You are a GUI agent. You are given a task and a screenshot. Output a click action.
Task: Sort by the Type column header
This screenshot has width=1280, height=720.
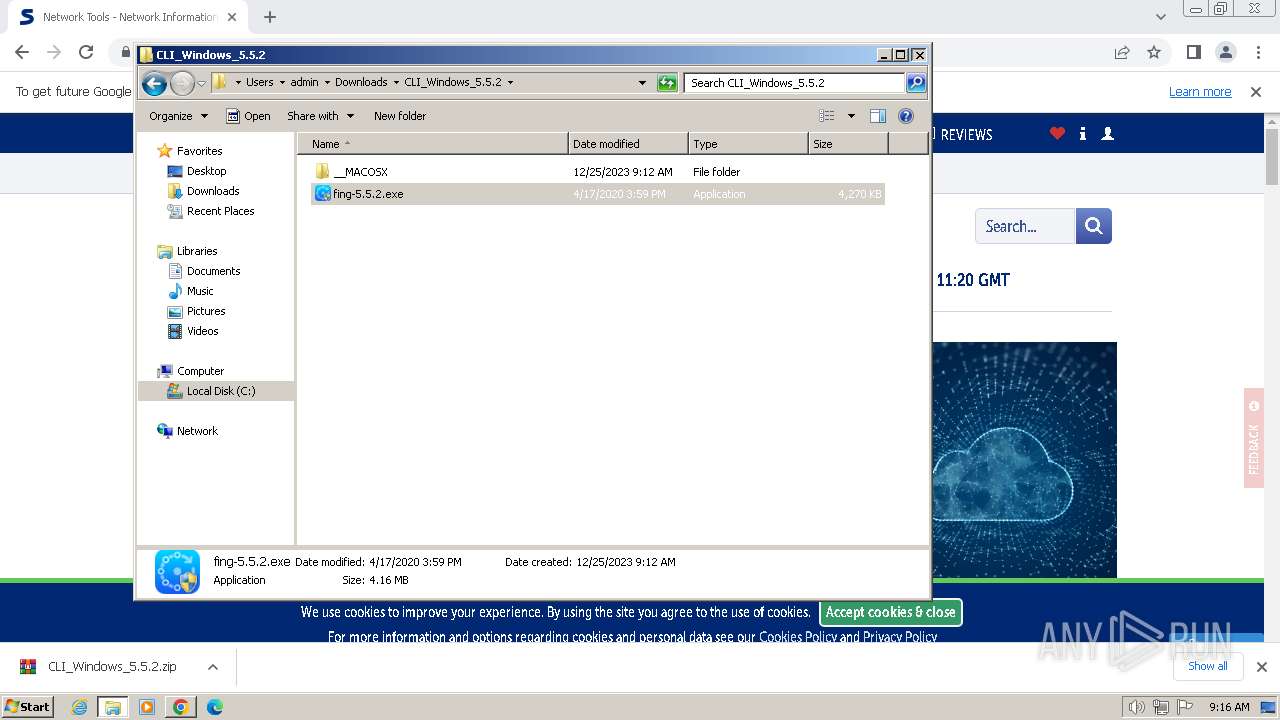(x=748, y=144)
